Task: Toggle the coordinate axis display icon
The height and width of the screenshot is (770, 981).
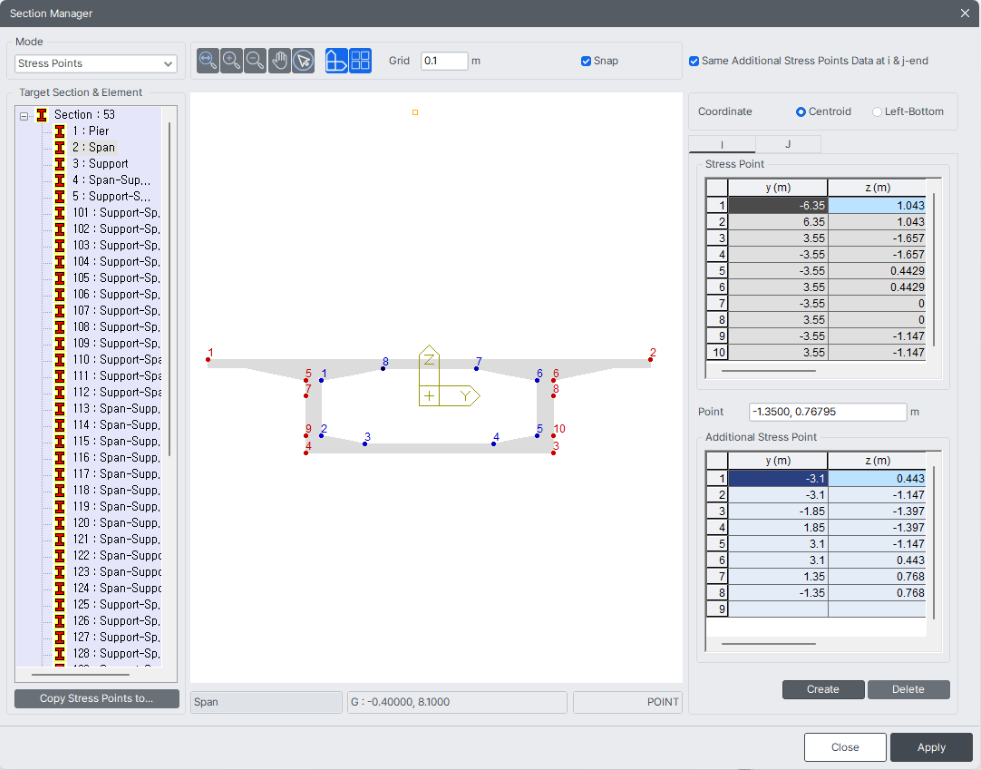Action: click(x=337, y=61)
